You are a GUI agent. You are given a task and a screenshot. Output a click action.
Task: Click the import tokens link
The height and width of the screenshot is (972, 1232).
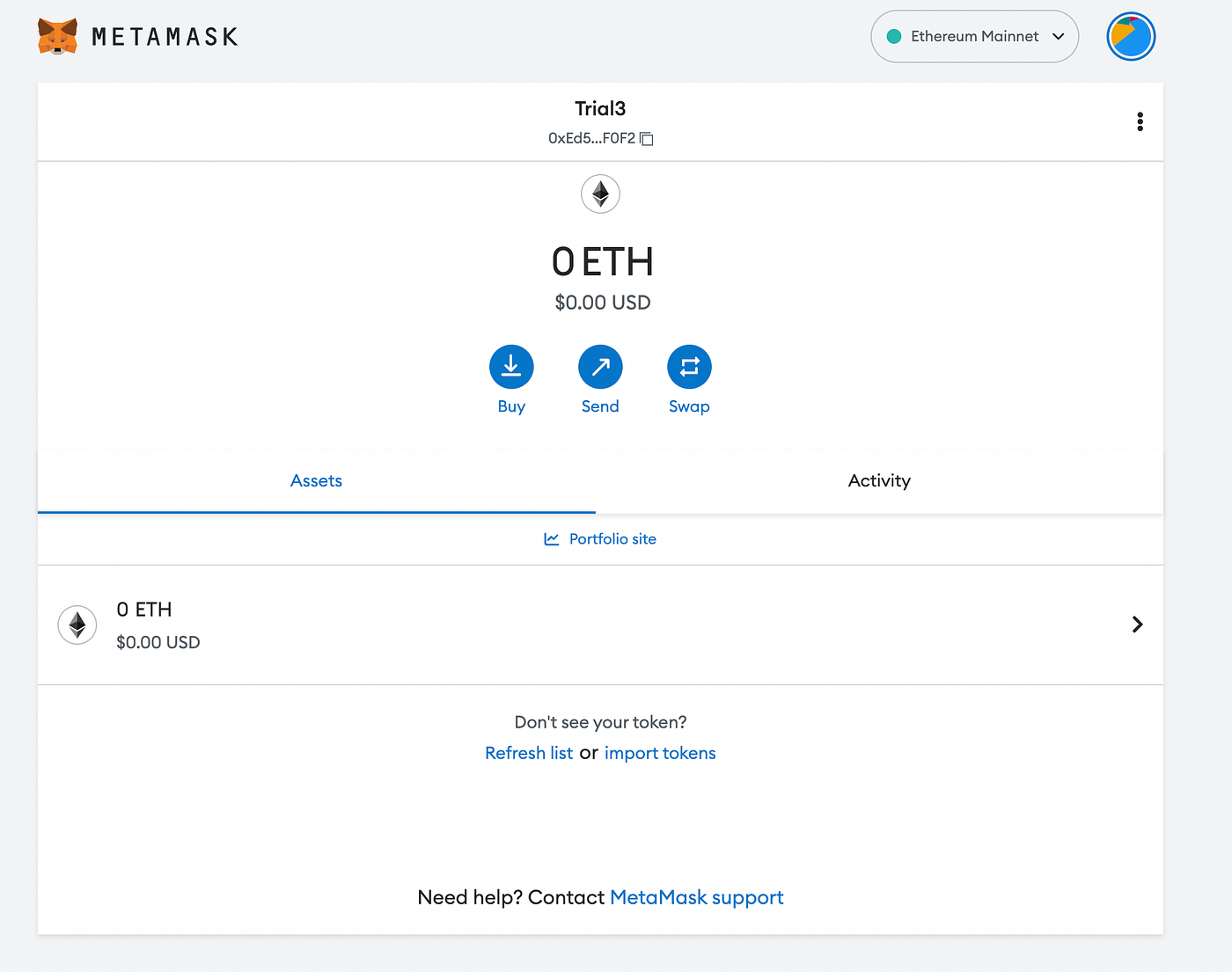click(660, 753)
